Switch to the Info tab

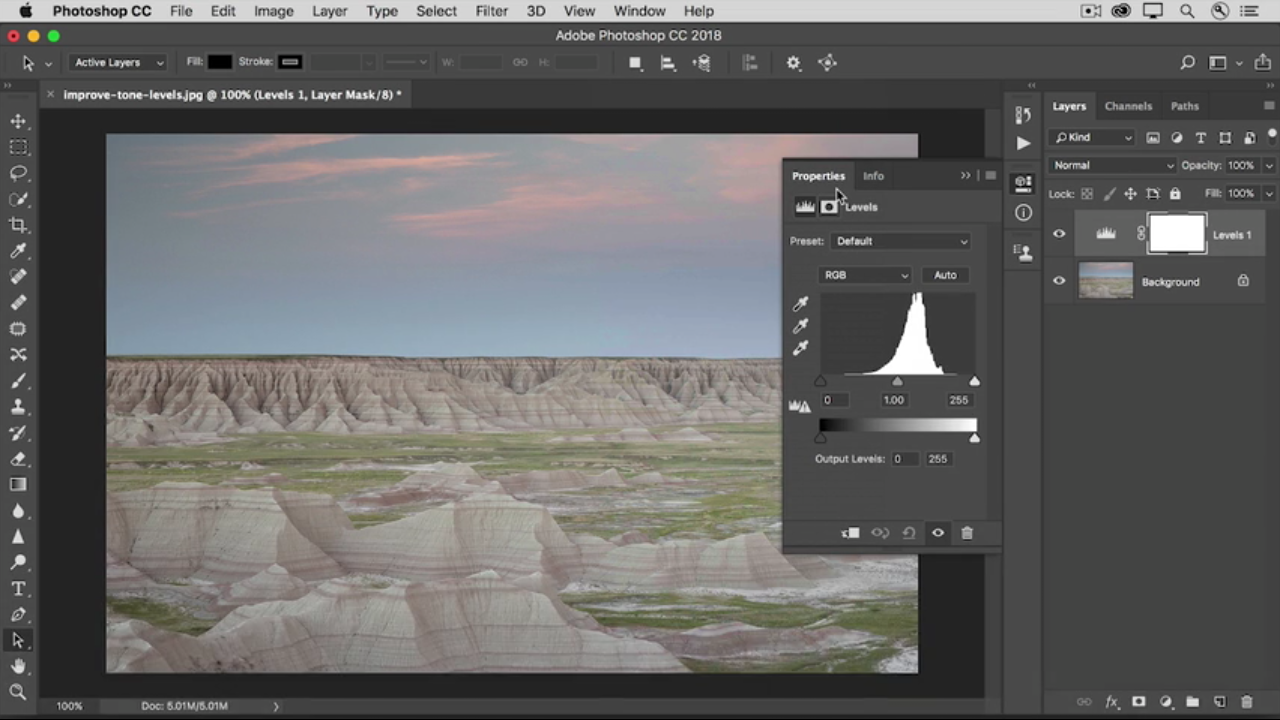[873, 176]
